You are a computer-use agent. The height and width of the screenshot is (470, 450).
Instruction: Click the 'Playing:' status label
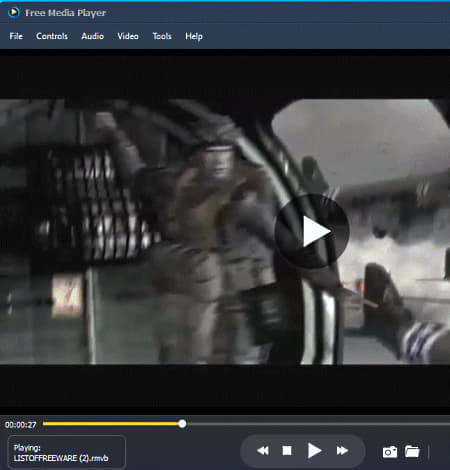(27, 448)
